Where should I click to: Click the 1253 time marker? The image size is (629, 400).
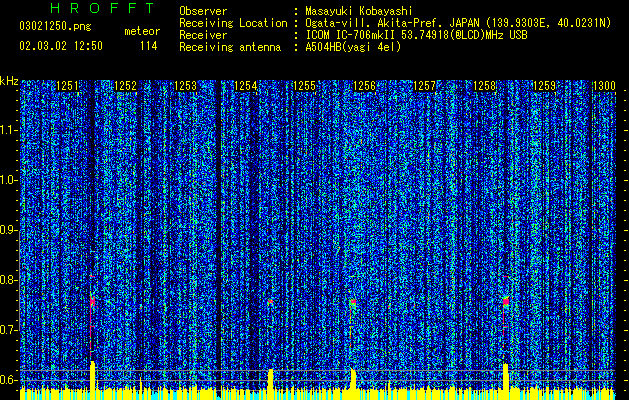186,86
